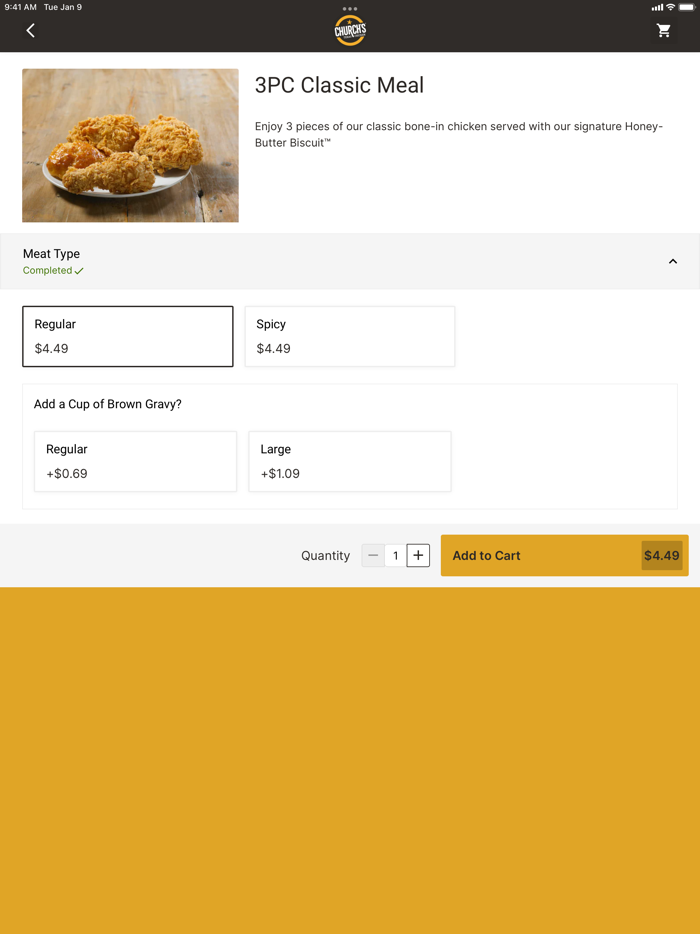Tap the Church's Chicken logo
This screenshot has height=934, width=700.
(x=349, y=30)
